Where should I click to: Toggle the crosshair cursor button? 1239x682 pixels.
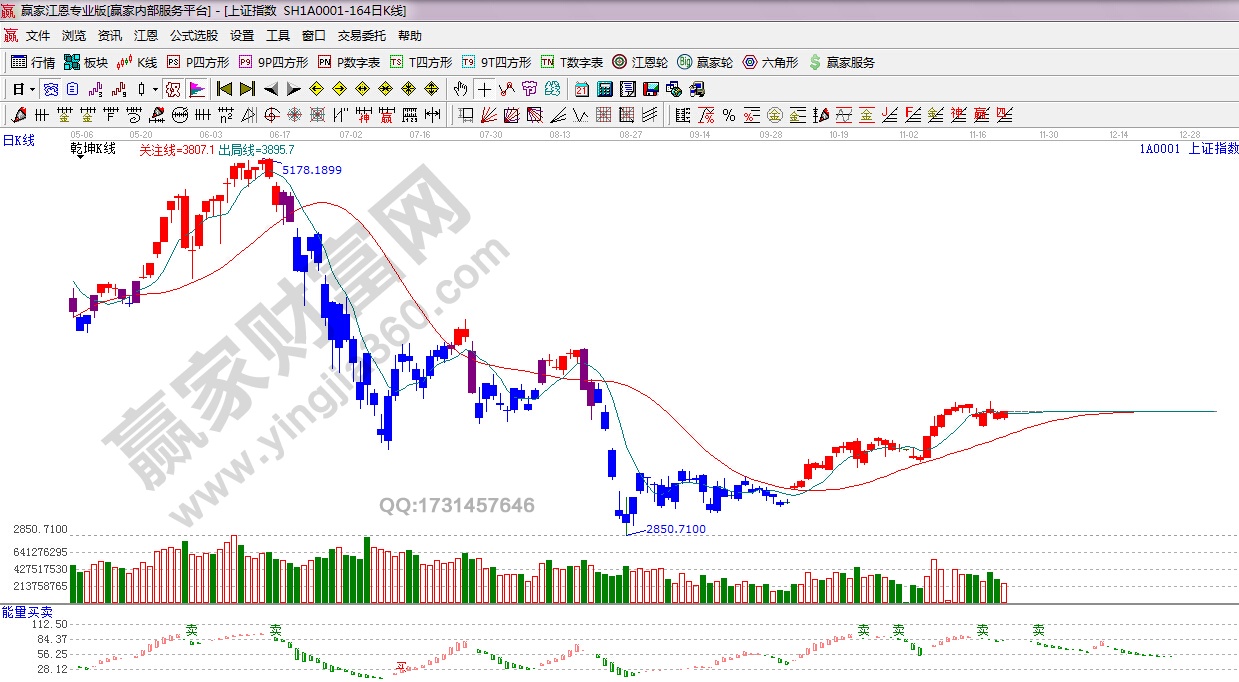[484, 89]
